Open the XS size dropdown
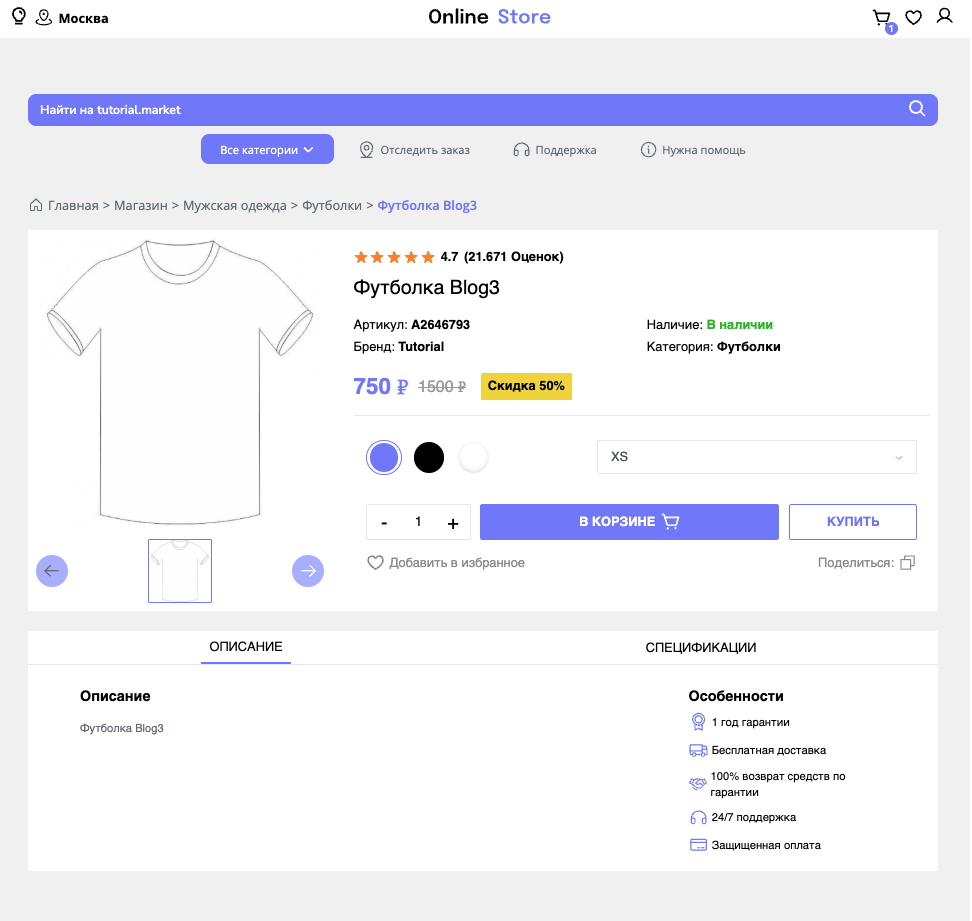Screen dimensions: 972x921 [756, 457]
